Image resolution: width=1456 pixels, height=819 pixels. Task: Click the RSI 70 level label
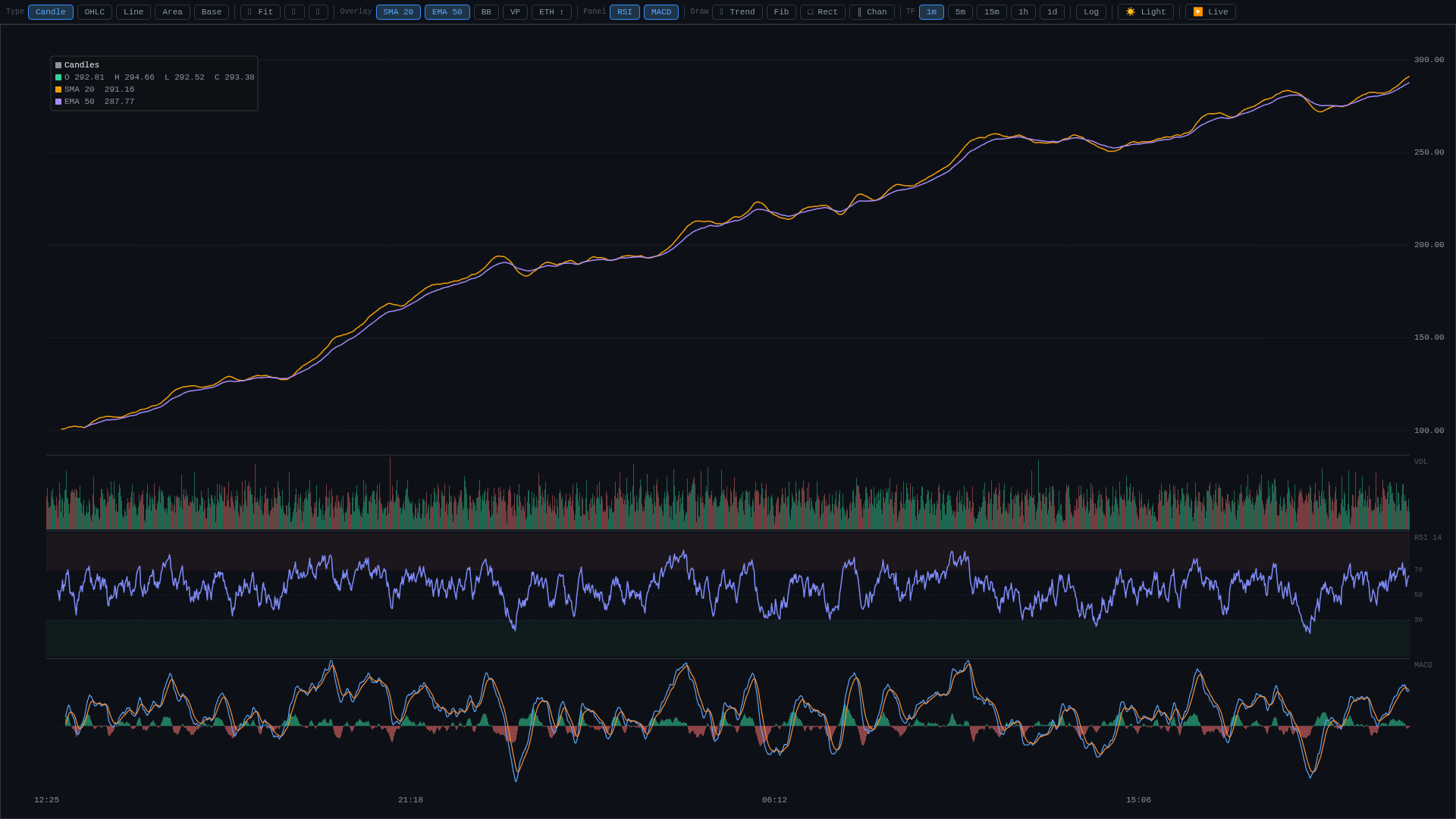tap(1418, 570)
